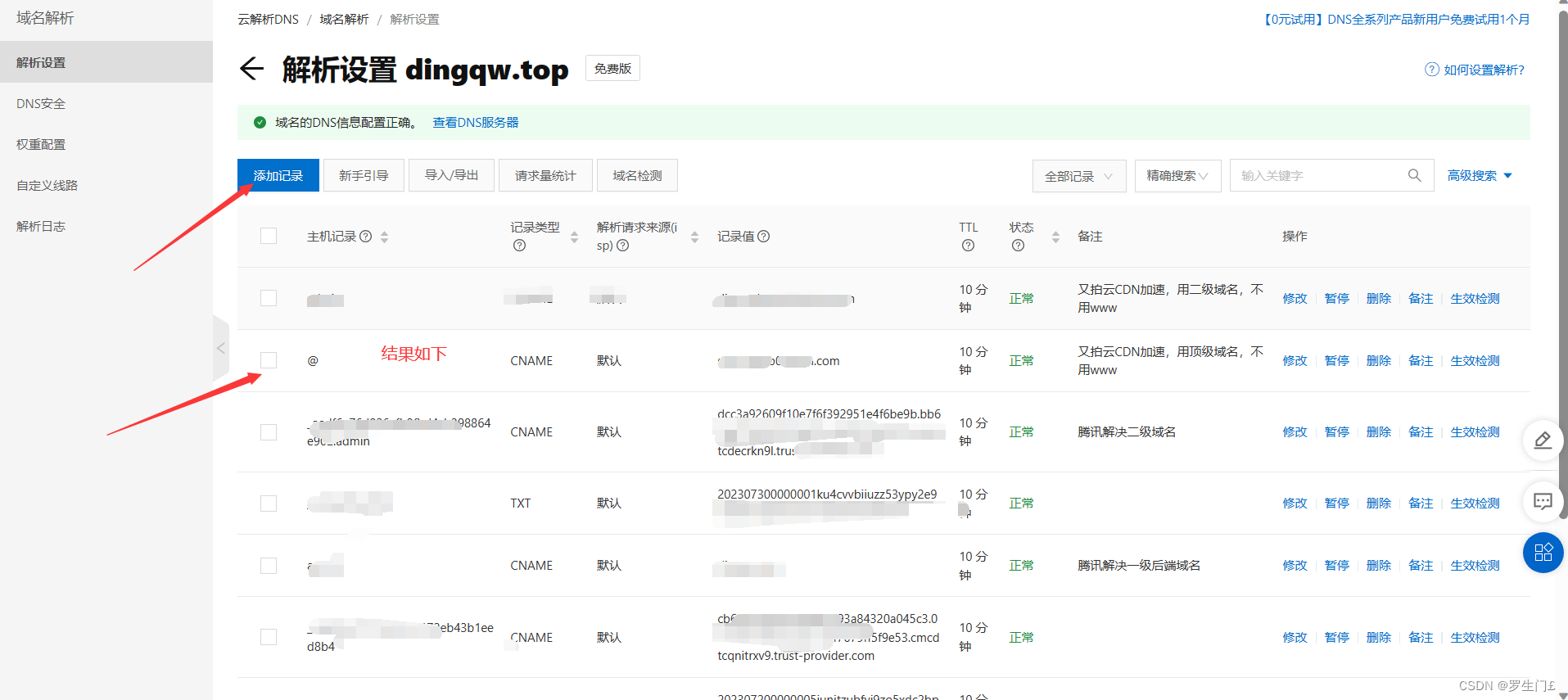Screen dimensions: 1568x700
Task: Open the blue floating apps grid button
Action: click(x=1543, y=553)
